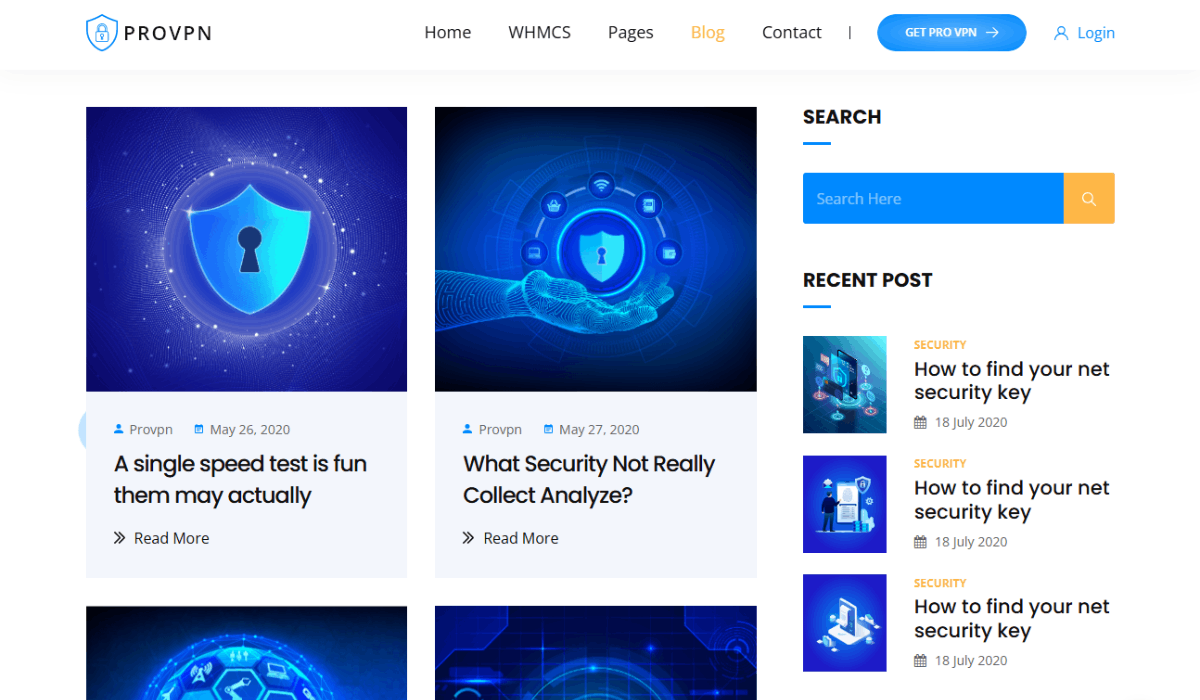
Task: Click the calendar icon beside May 26, 2020
Action: point(199,429)
